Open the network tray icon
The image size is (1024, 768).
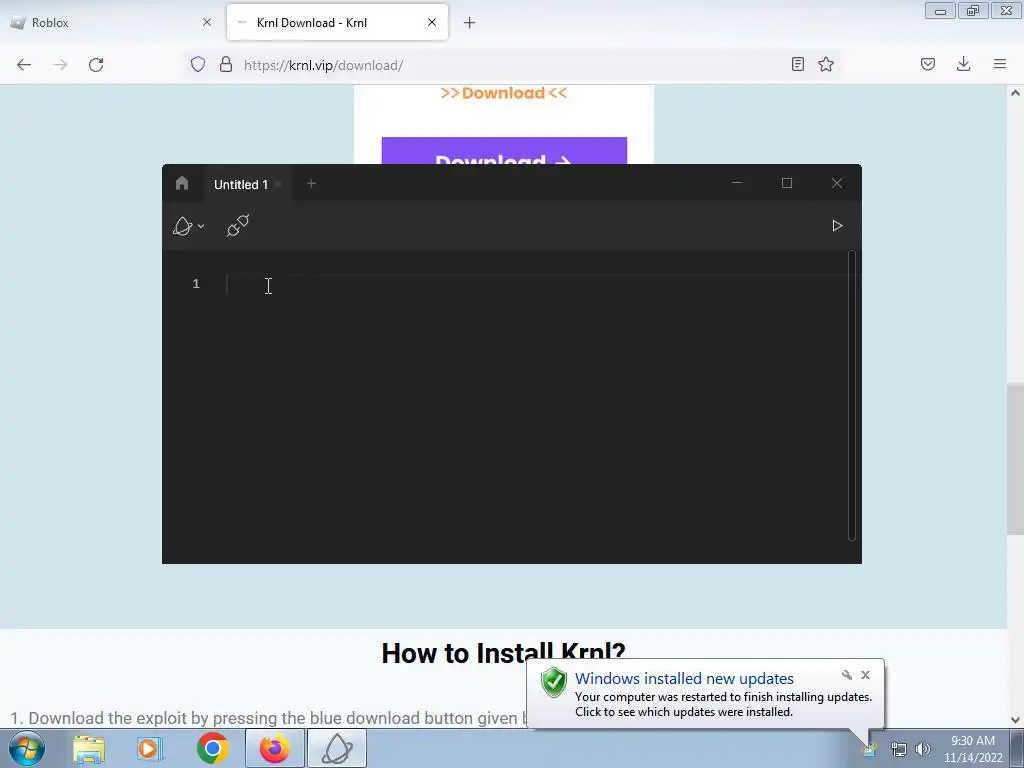899,750
